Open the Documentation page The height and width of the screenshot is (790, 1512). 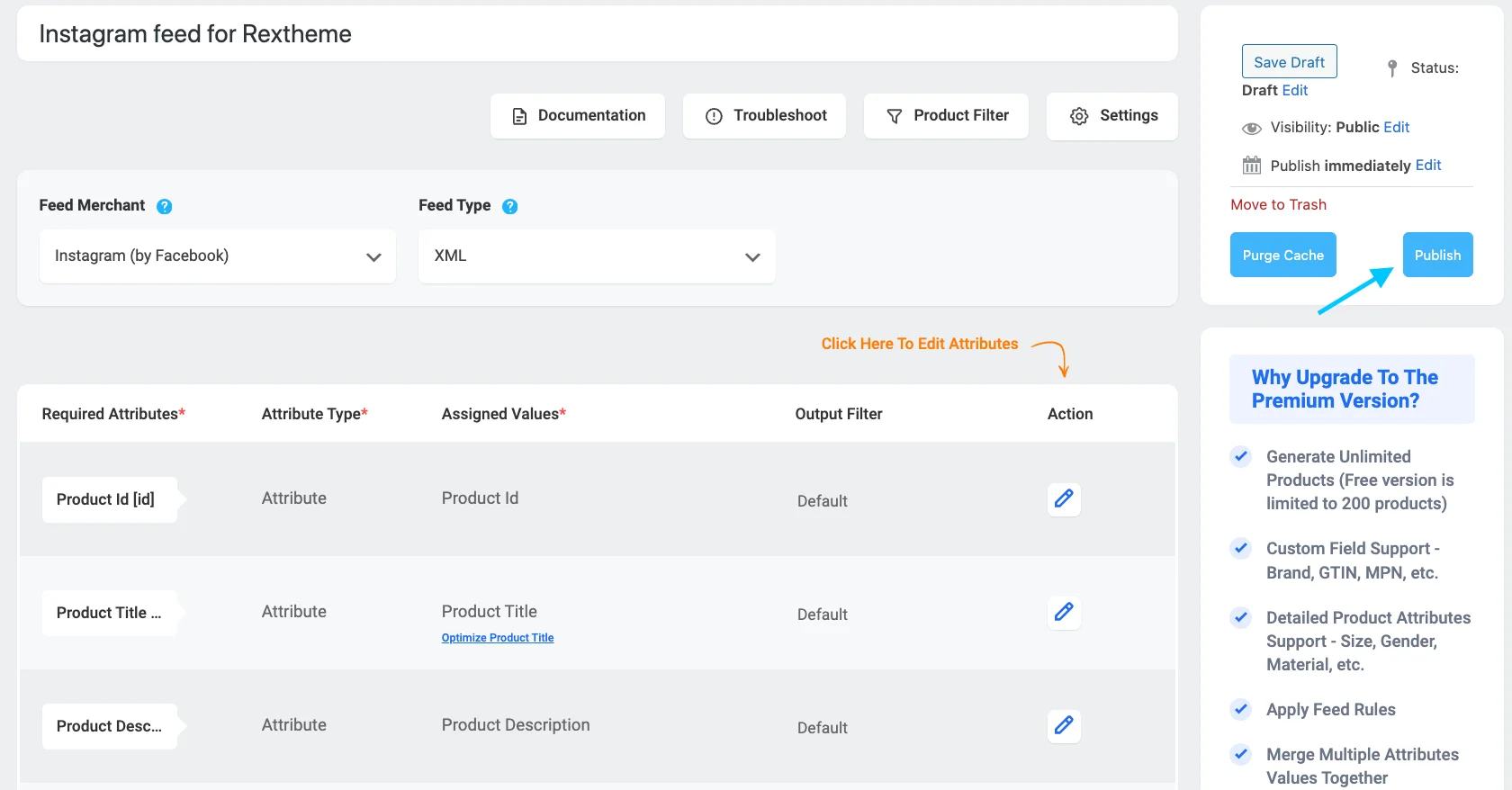tap(578, 116)
